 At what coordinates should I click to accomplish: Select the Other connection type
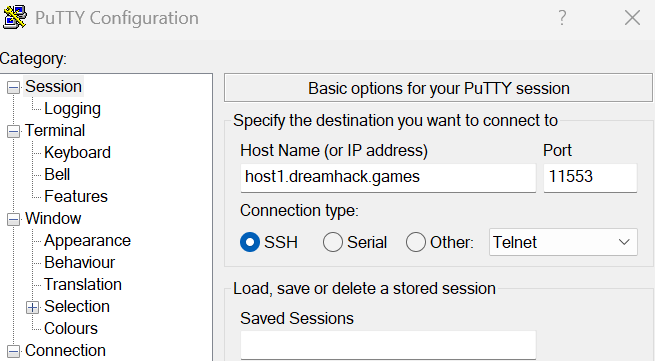(416, 242)
